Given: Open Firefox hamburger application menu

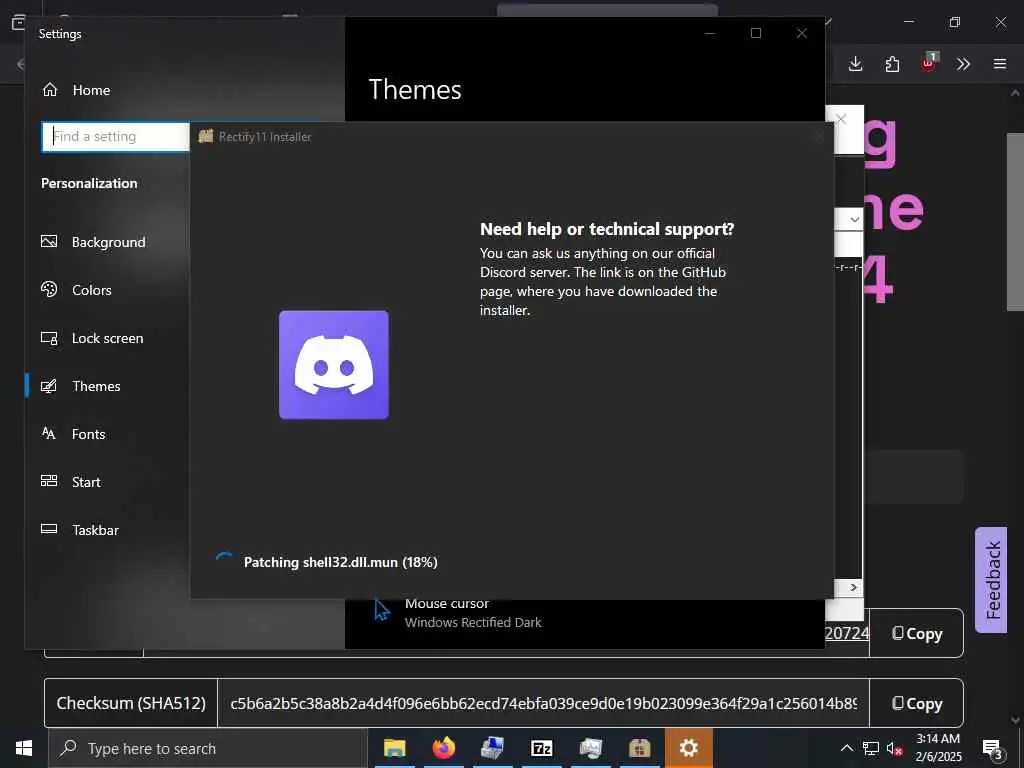Looking at the screenshot, I should (x=1000, y=64).
